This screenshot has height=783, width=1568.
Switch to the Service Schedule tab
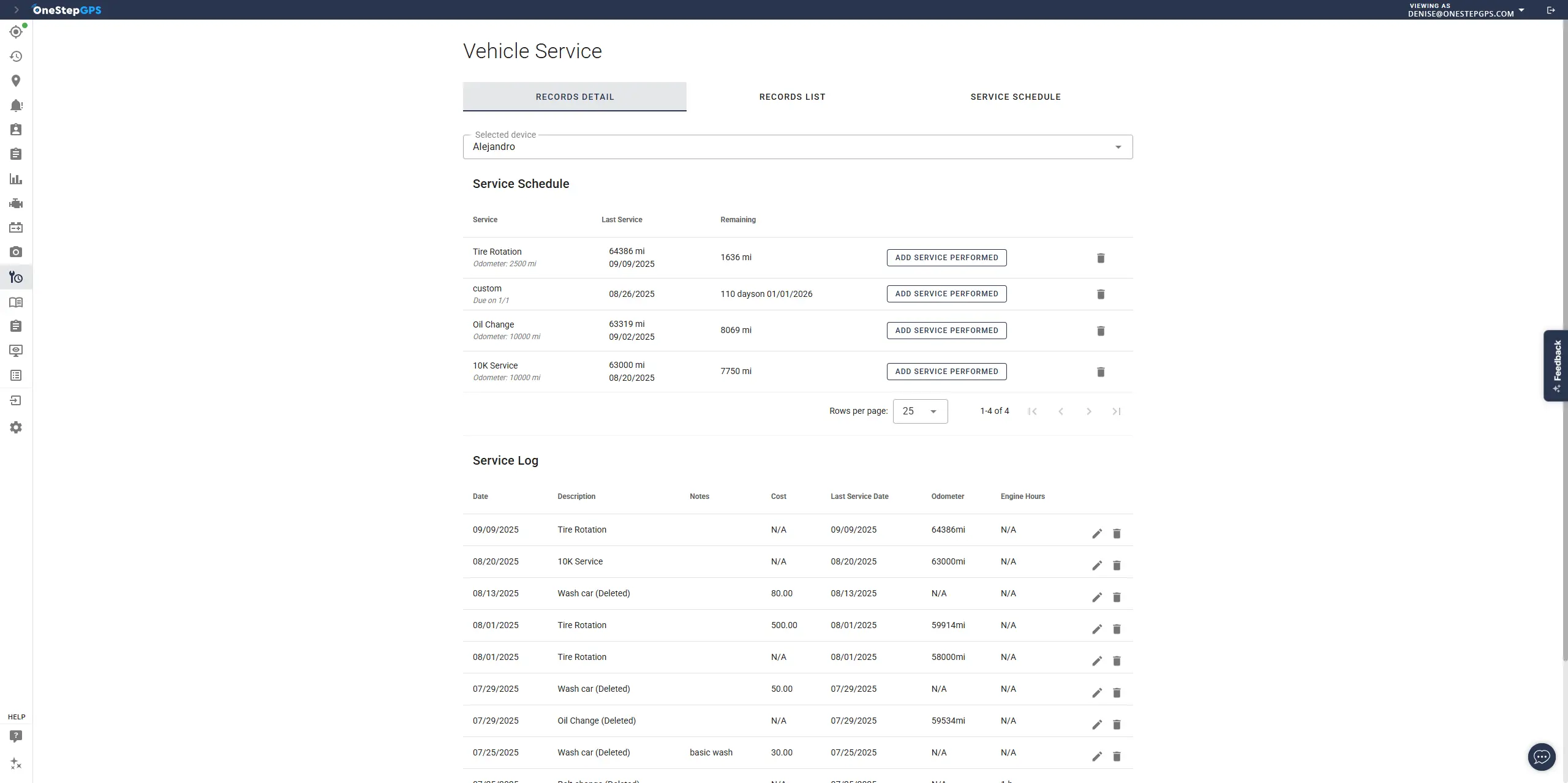click(x=1016, y=97)
